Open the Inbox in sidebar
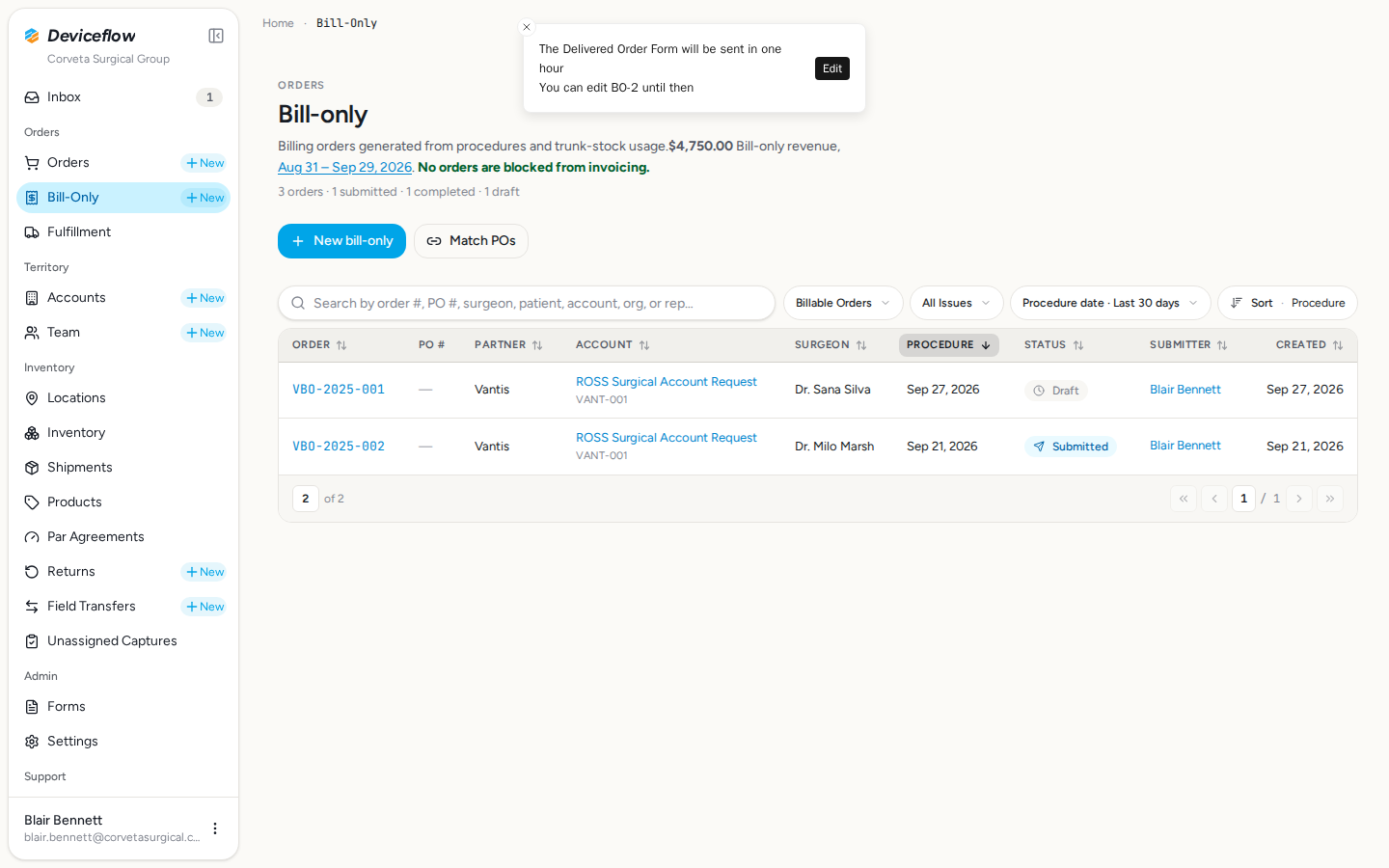Viewport: 1389px width, 868px height. point(123,97)
